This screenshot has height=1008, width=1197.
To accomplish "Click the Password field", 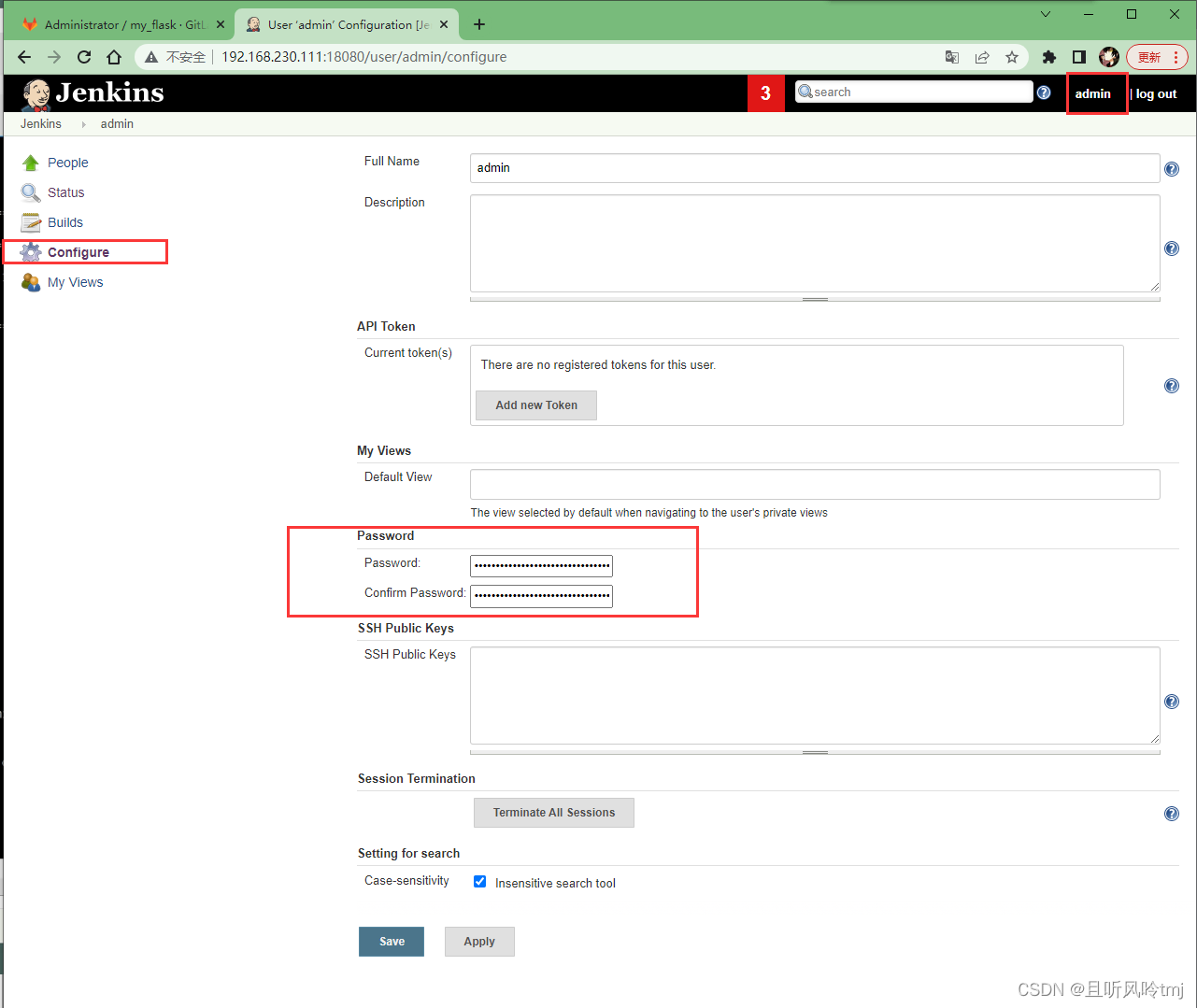I will pos(541,565).
